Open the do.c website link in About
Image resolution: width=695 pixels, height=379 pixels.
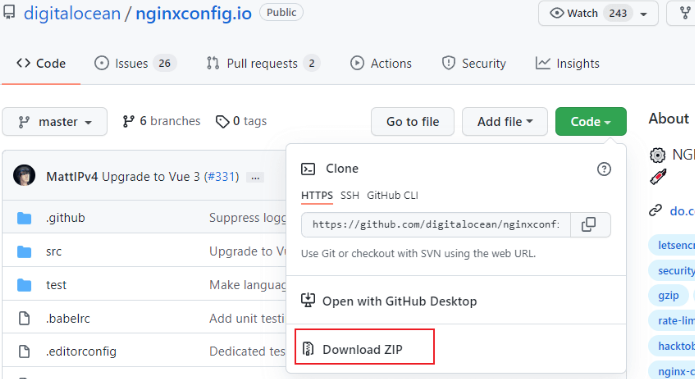click(682, 211)
